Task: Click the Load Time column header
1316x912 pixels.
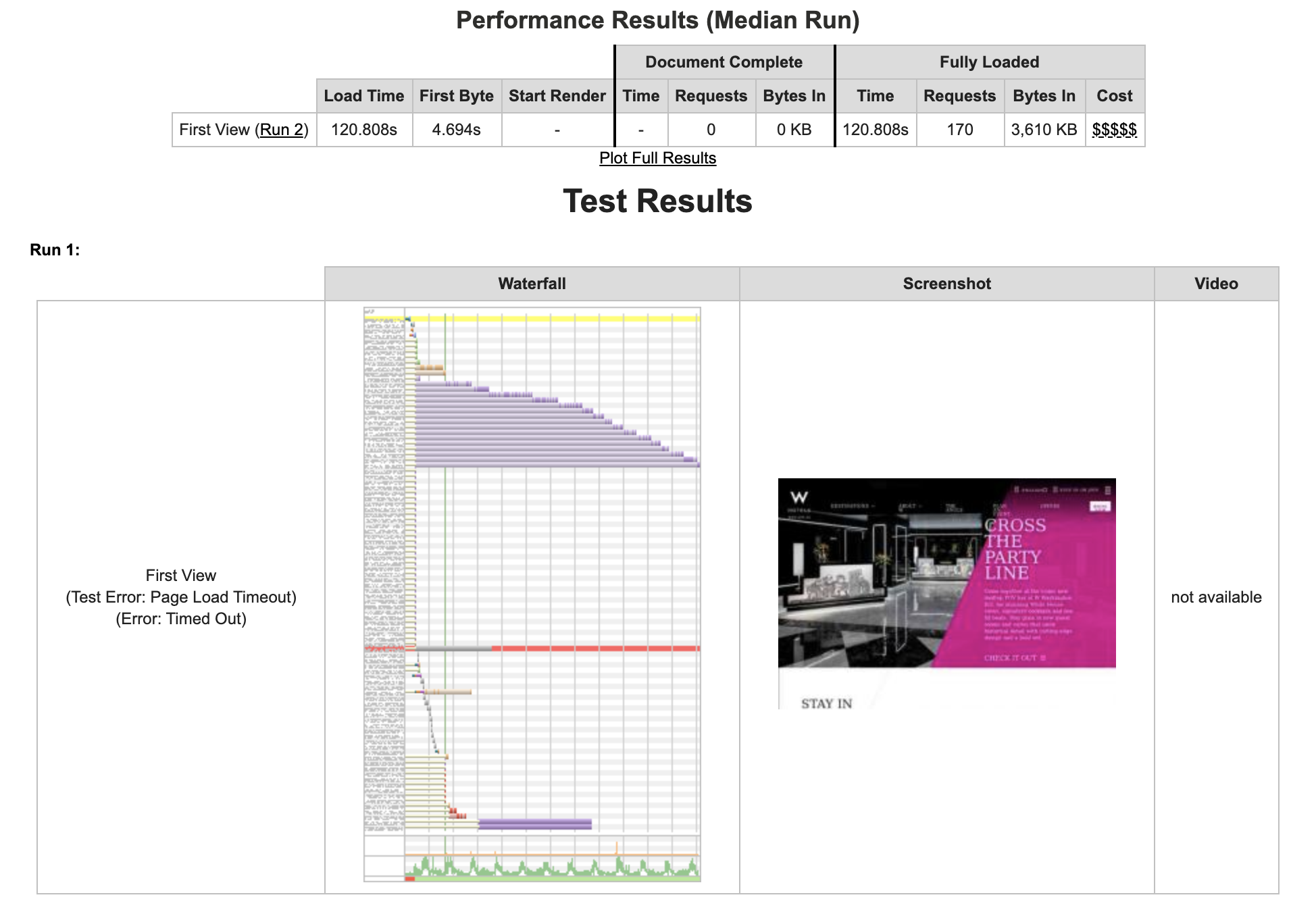Action: click(363, 96)
